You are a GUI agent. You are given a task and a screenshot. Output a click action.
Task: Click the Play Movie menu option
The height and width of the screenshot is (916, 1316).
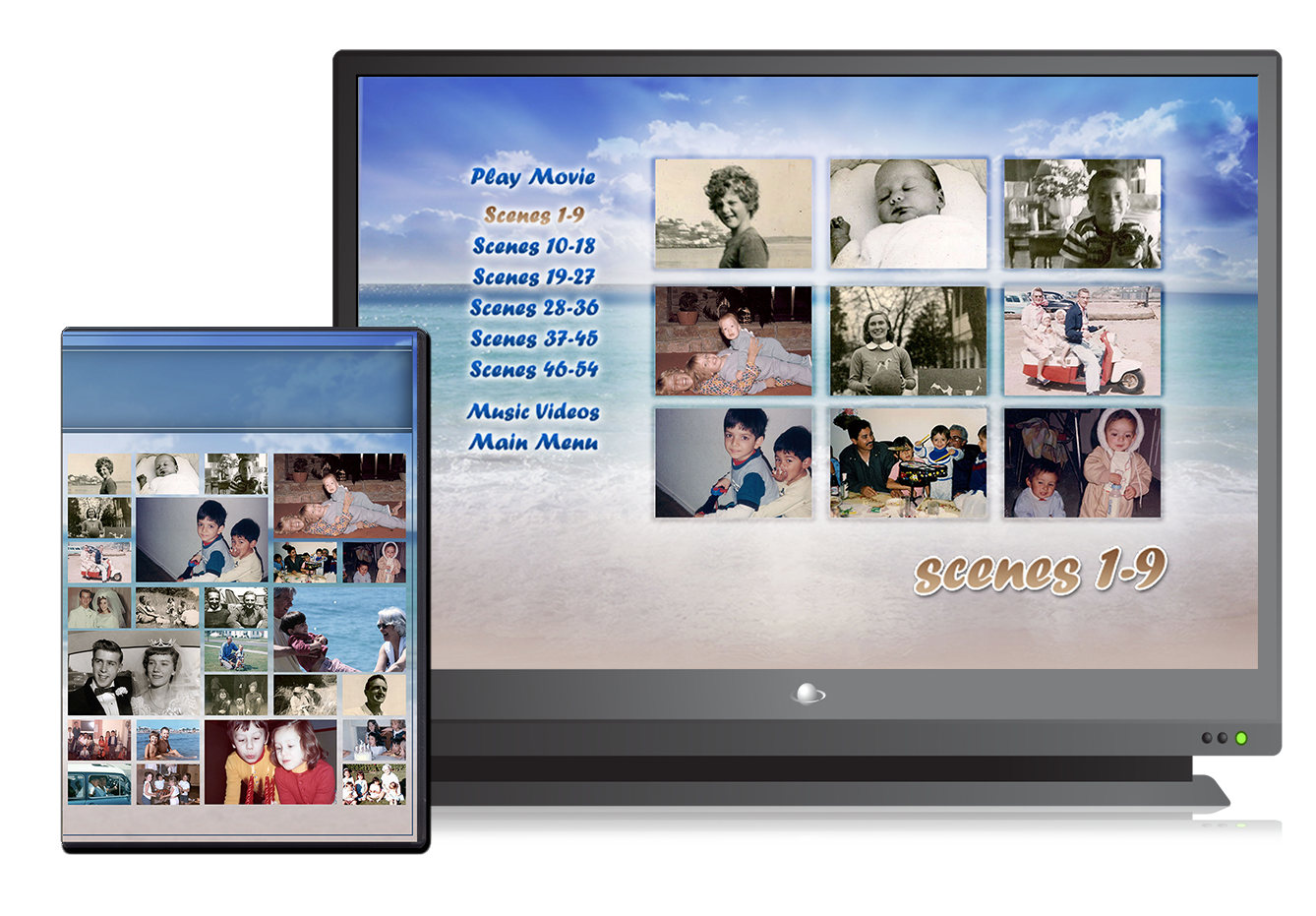533,177
